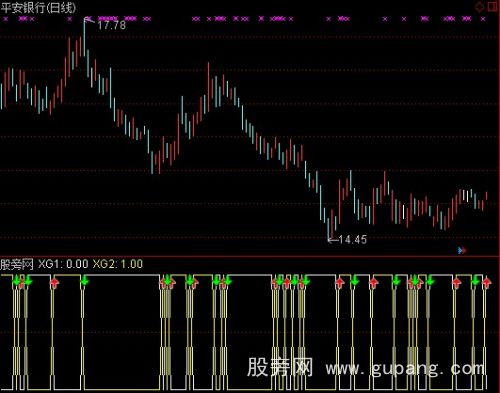Click the diamond icon beside the chart title bar
500x393 pixels.
480,6
